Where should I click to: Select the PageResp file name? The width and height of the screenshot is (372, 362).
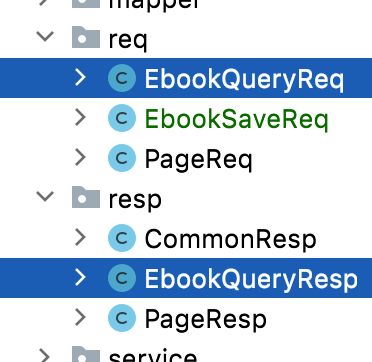coord(206,320)
